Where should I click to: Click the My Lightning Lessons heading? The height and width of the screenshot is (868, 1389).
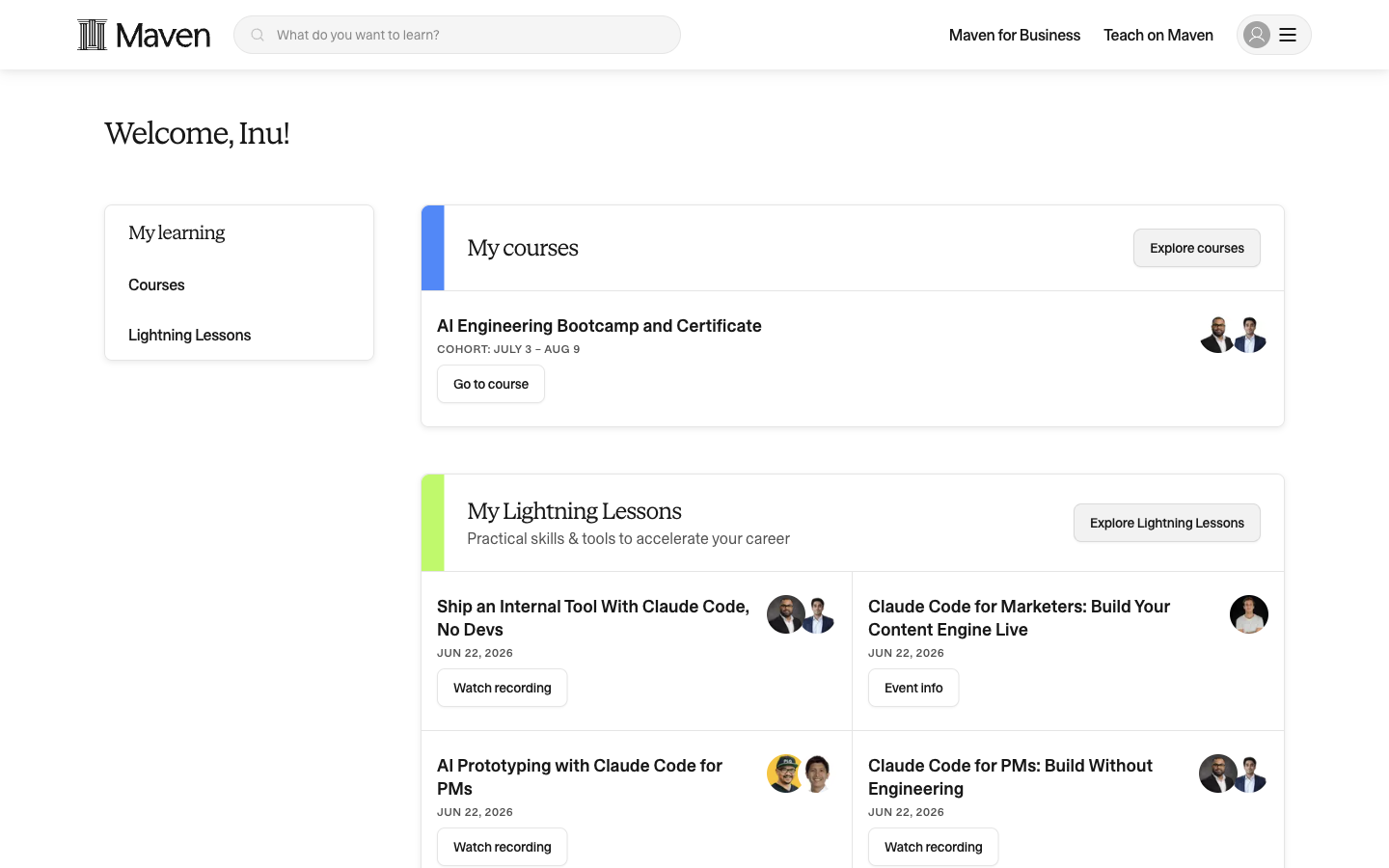574,511
